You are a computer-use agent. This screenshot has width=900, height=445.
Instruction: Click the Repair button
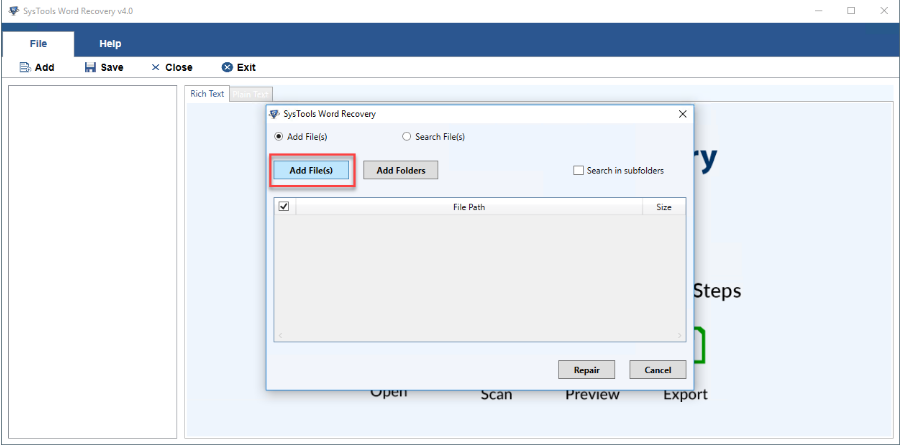pyautogui.click(x=587, y=370)
